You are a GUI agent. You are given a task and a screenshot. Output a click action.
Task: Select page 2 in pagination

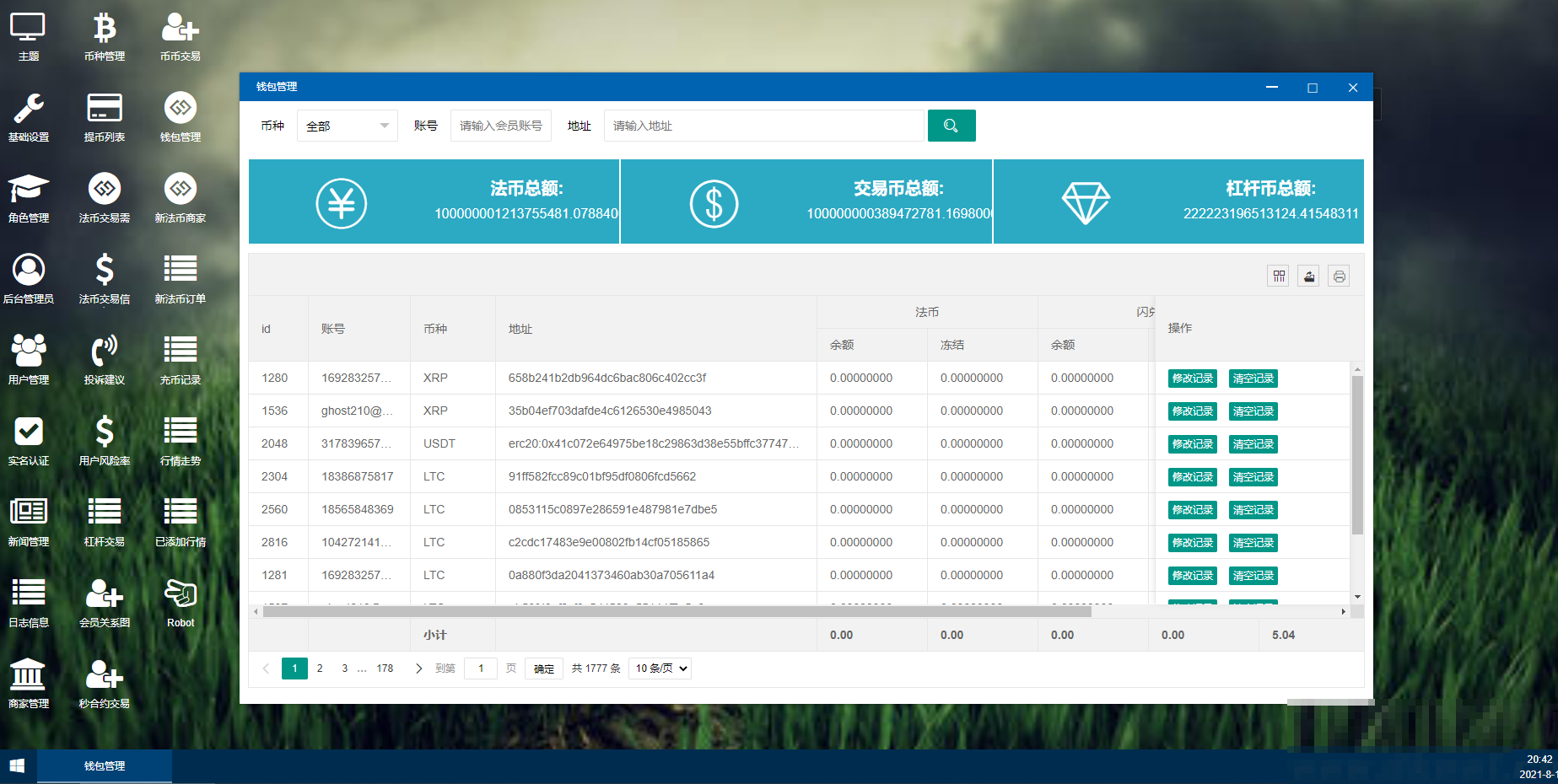[320, 669]
